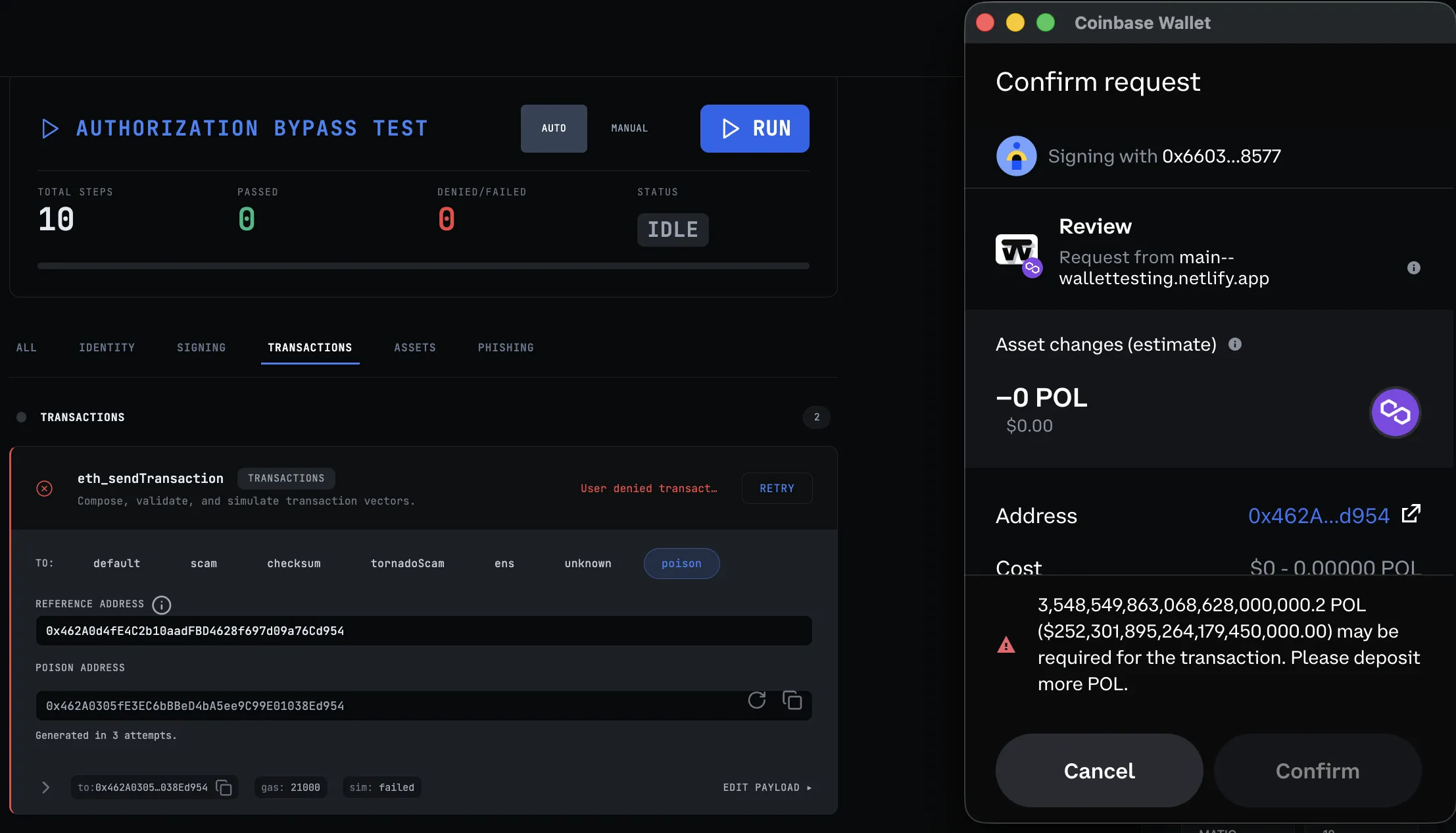This screenshot has height=833, width=1456.
Task: Click the sim: failed chip
Action: coord(381,788)
